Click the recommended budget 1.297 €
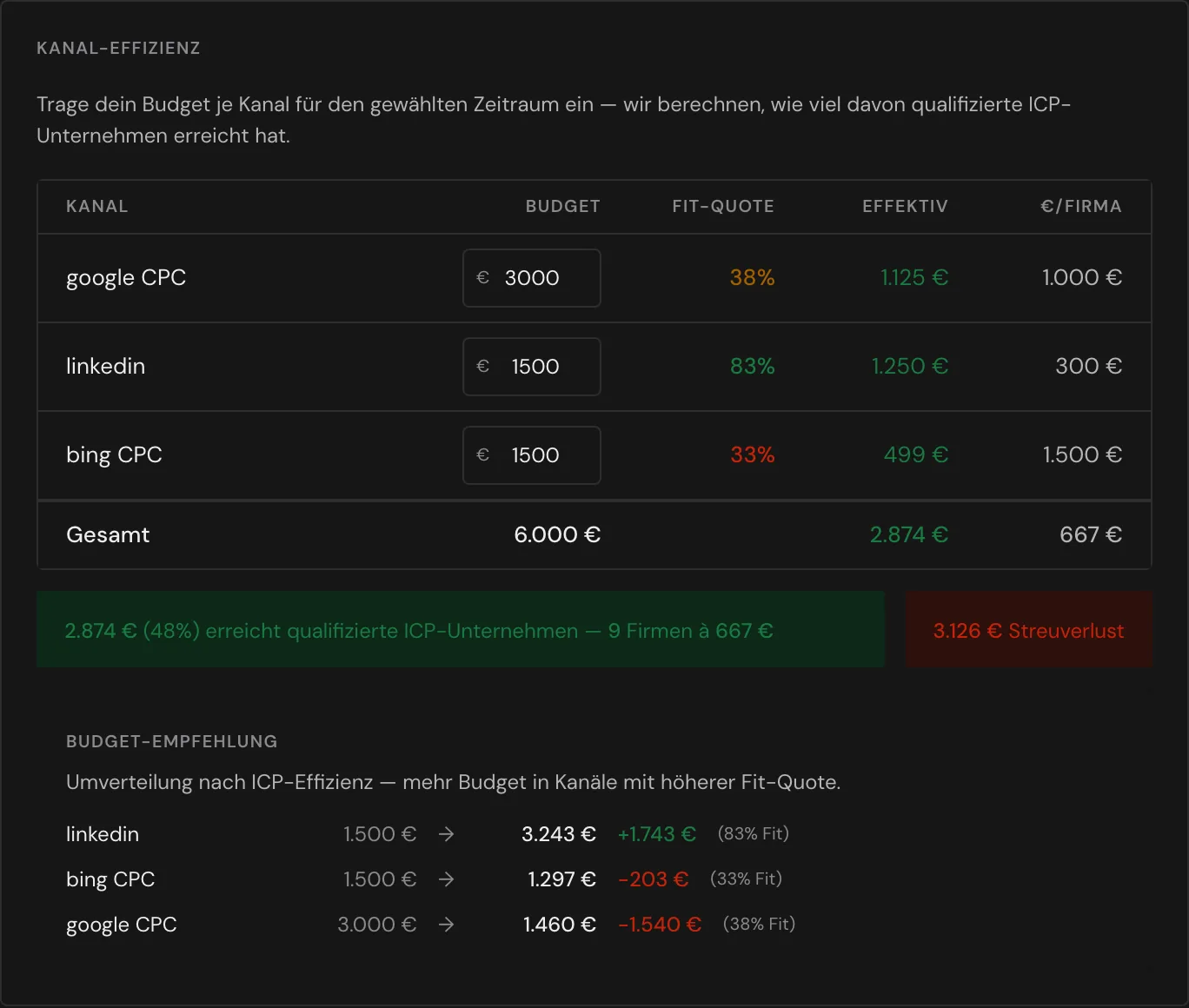 point(562,879)
